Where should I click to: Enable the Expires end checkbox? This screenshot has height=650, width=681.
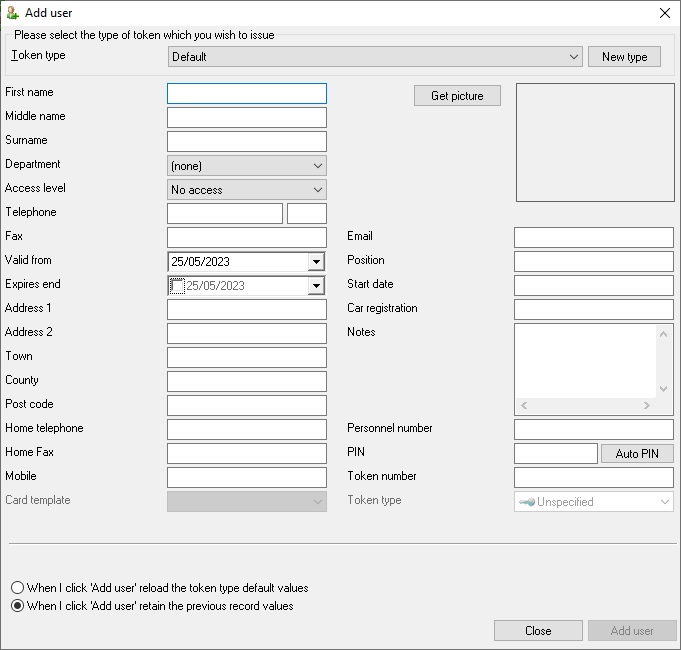click(x=177, y=286)
